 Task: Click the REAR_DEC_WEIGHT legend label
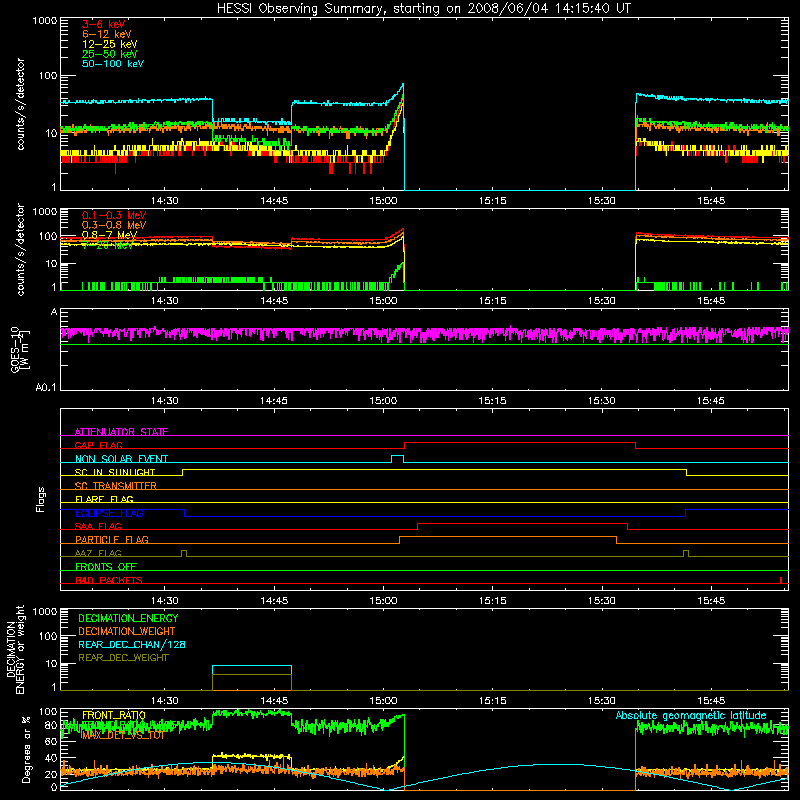click(x=123, y=658)
